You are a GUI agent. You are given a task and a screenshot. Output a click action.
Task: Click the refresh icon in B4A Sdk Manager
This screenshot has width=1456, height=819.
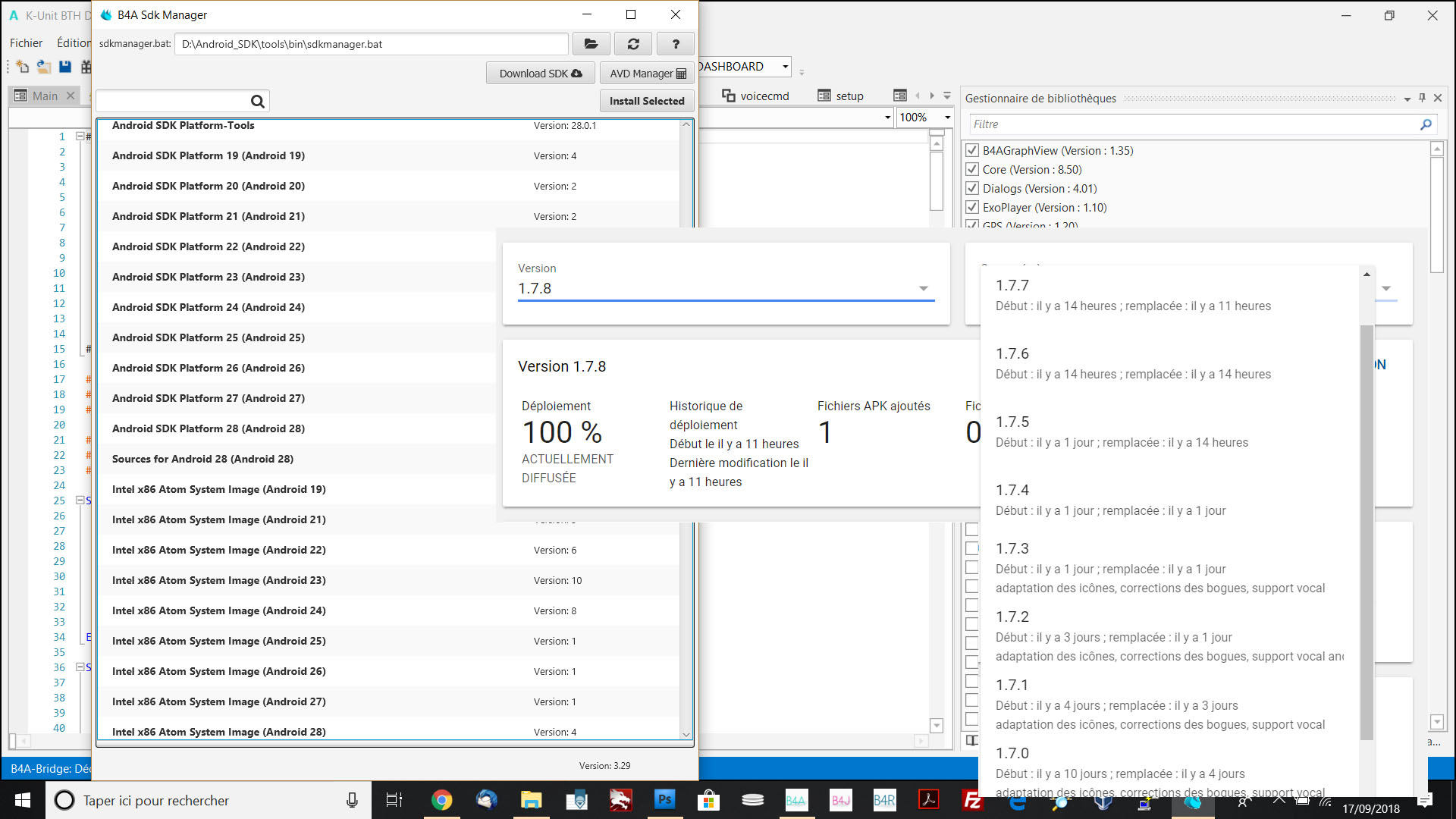(633, 44)
